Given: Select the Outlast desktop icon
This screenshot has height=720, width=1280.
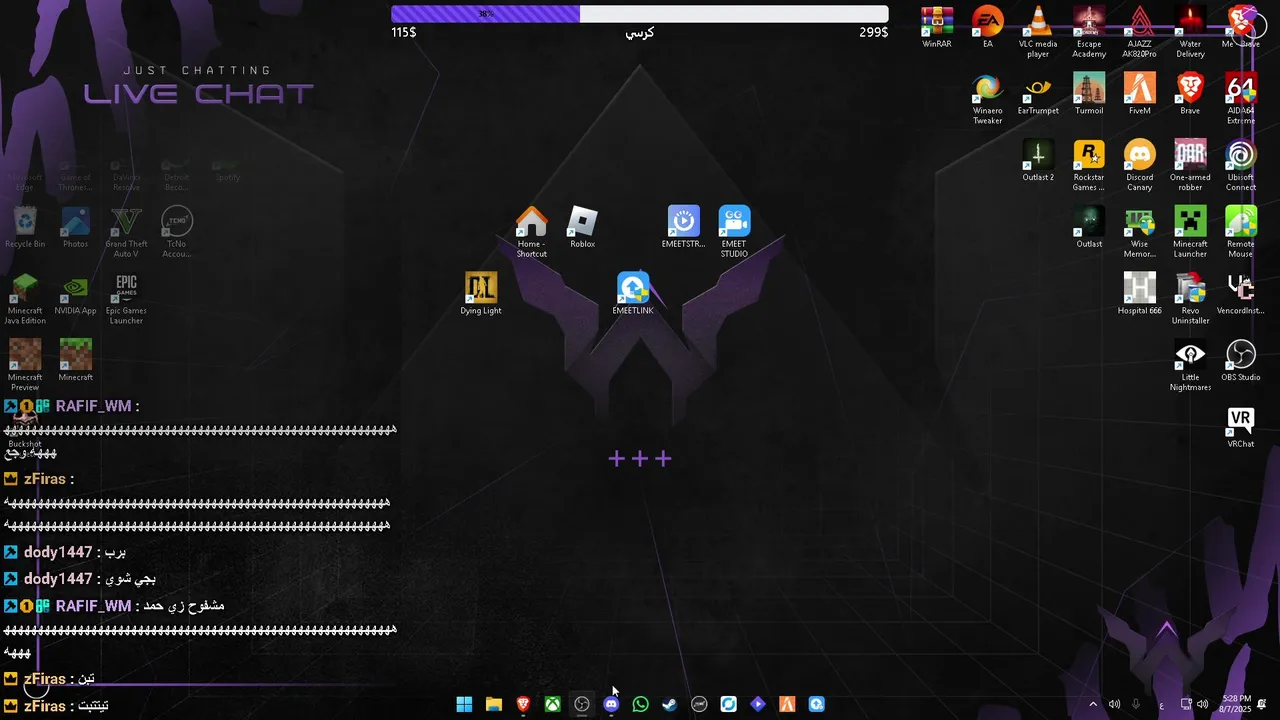Looking at the screenshot, I should pos(1089,228).
